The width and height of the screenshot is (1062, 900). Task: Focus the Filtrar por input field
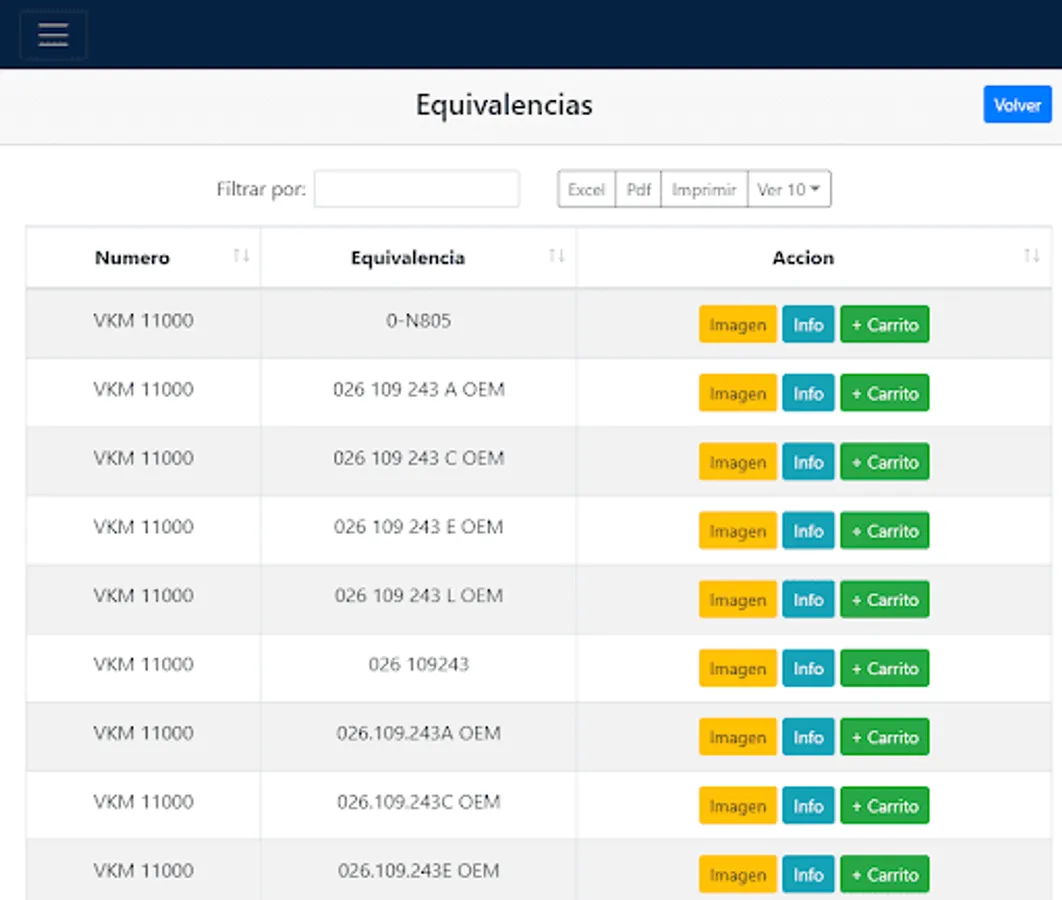coord(417,189)
